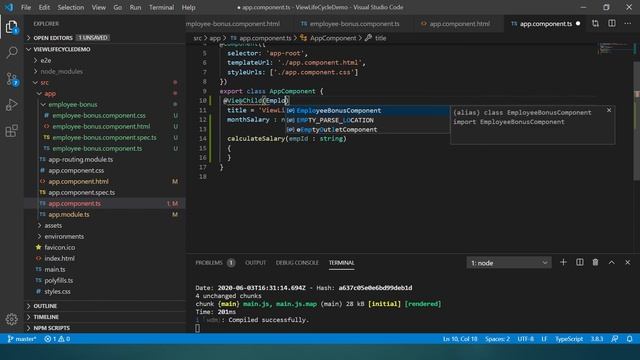Click the feedback icon in status bar
This screenshot has width=640, height=360.
pyautogui.click(x=615, y=339)
